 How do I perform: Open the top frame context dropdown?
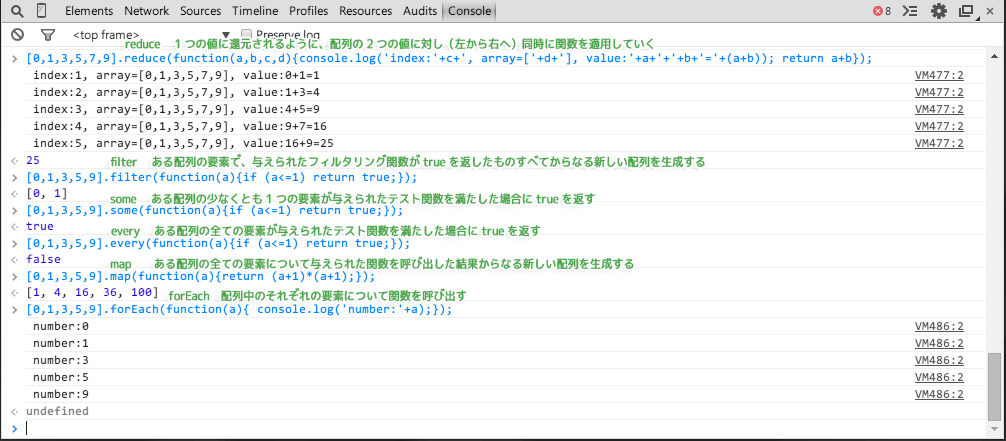[151, 35]
